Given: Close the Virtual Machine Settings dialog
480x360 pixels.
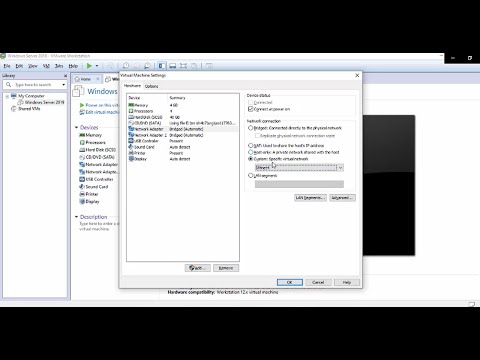Looking at the screenshot, I should [357, 75].
